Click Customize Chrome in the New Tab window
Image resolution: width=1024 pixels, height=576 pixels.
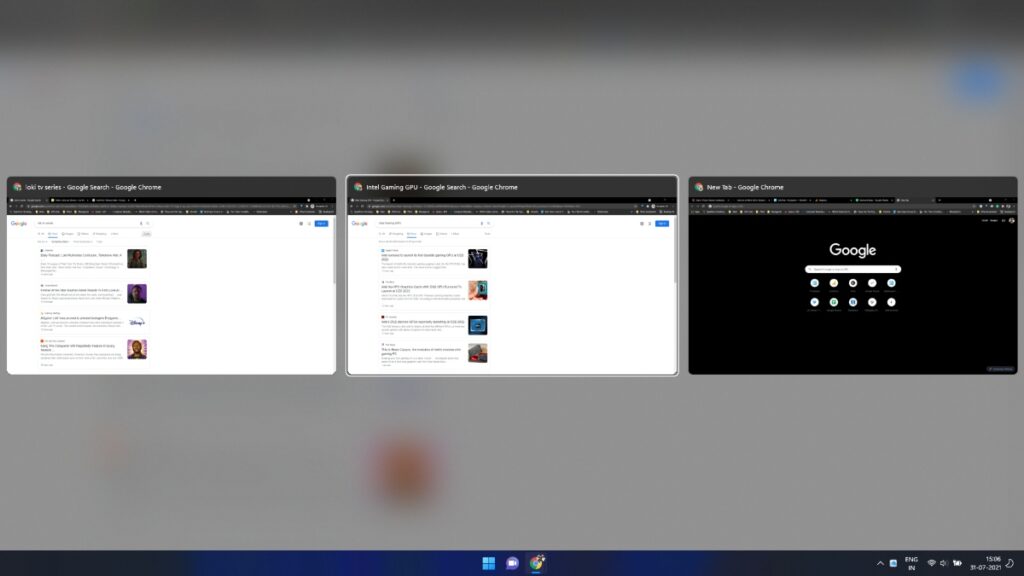click(999, 368)
